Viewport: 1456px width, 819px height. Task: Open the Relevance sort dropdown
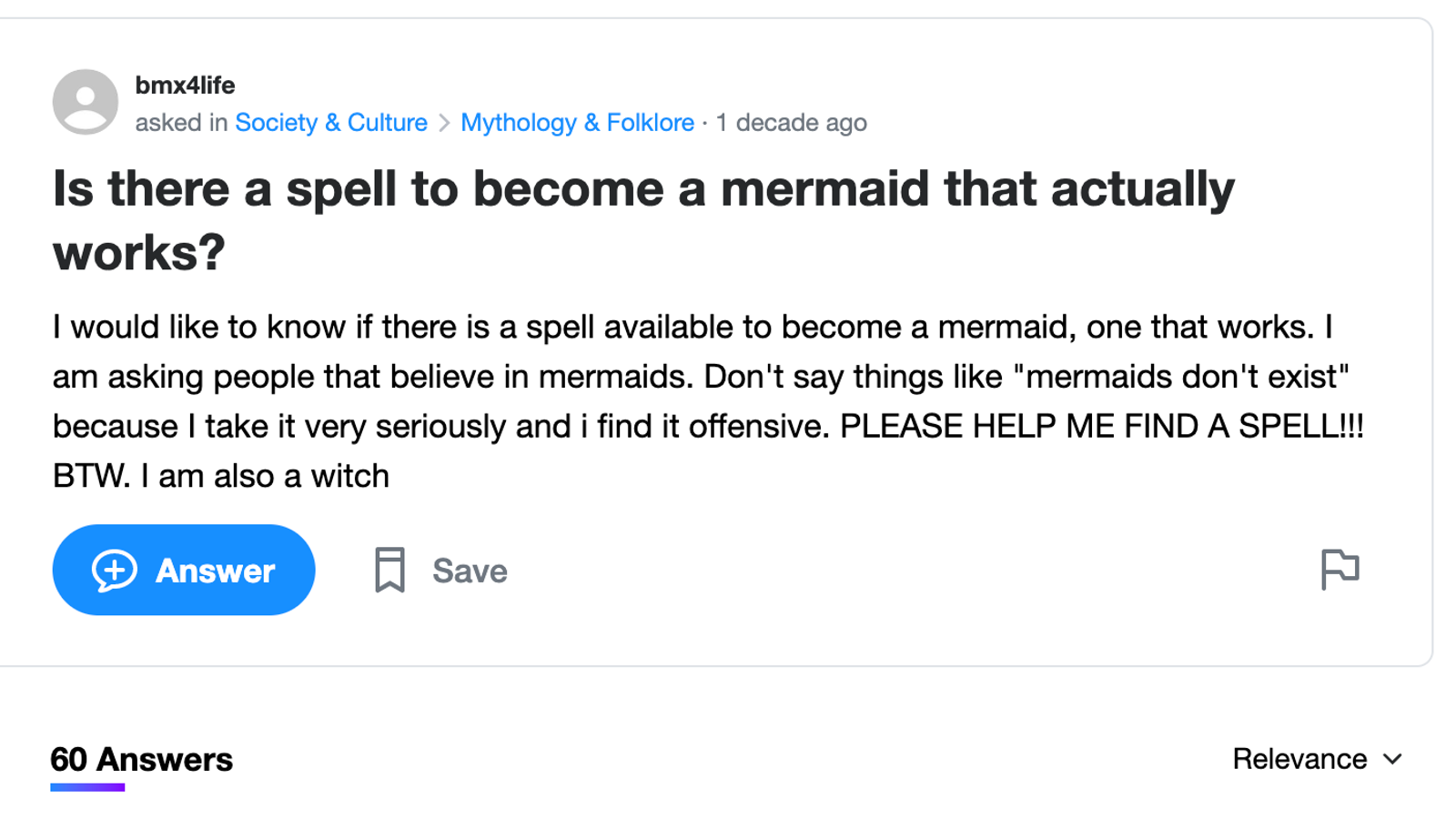(1310, 759)
